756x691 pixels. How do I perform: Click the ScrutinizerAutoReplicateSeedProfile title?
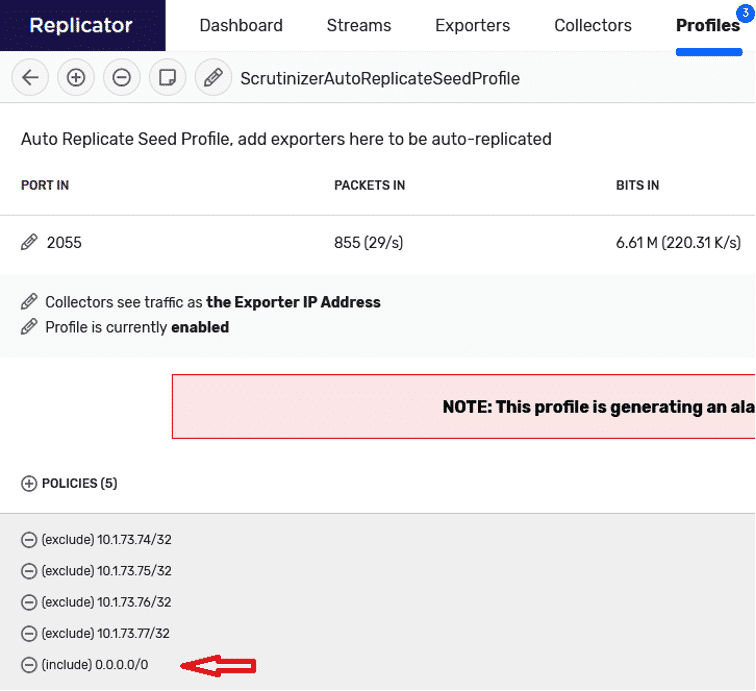(380, 78)
